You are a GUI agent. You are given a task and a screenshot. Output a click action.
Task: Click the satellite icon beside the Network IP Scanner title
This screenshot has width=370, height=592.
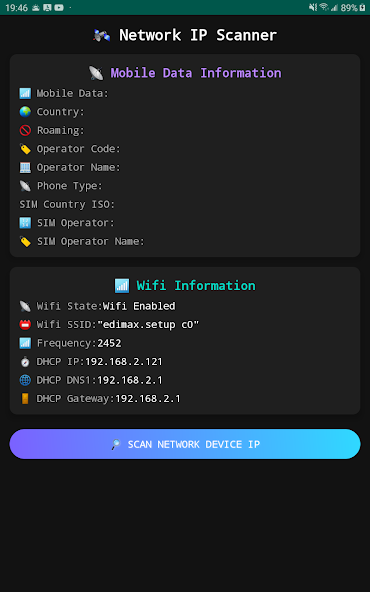click(x=102, y=35)
